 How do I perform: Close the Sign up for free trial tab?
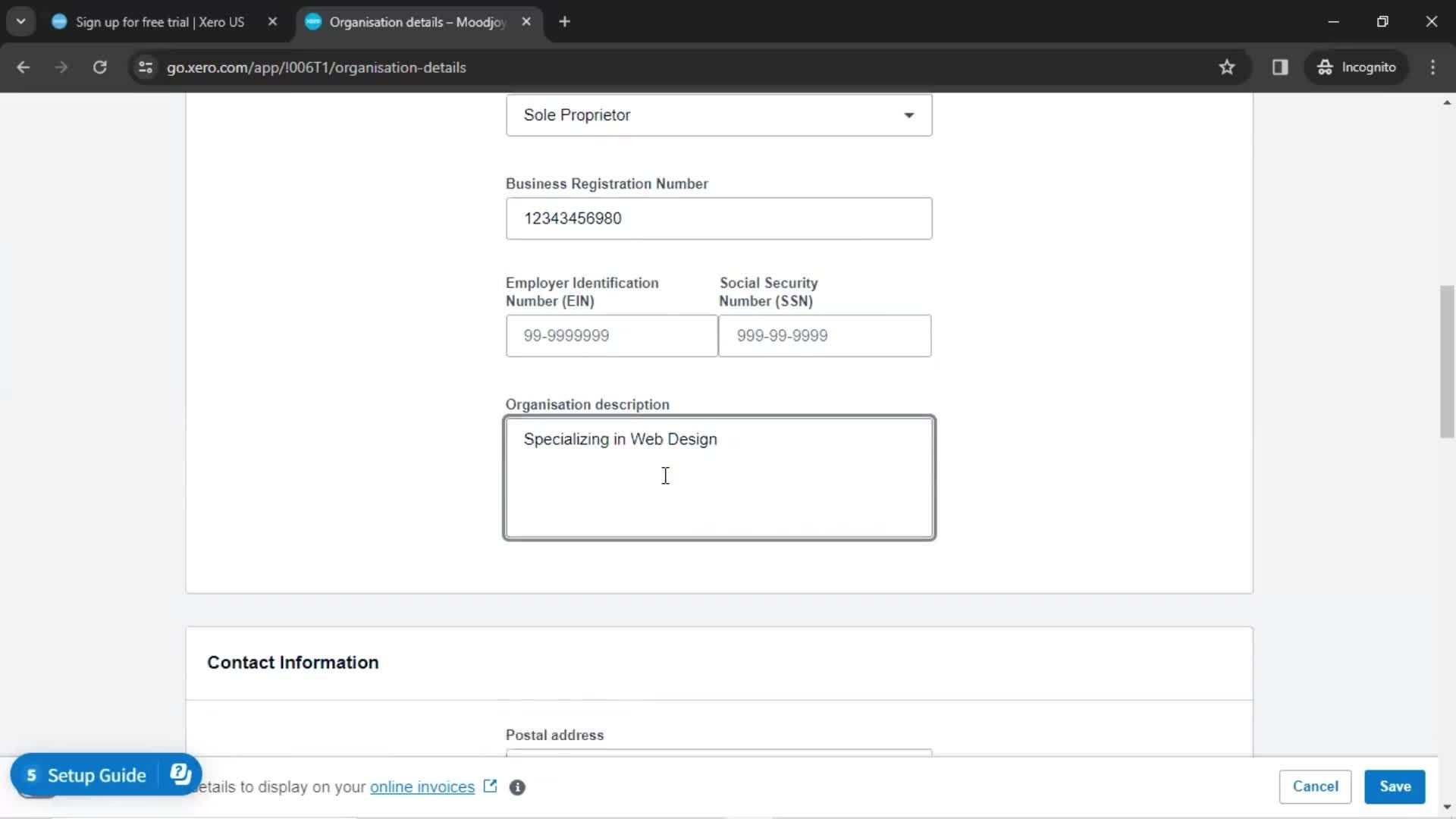click(x=272, y=22)
